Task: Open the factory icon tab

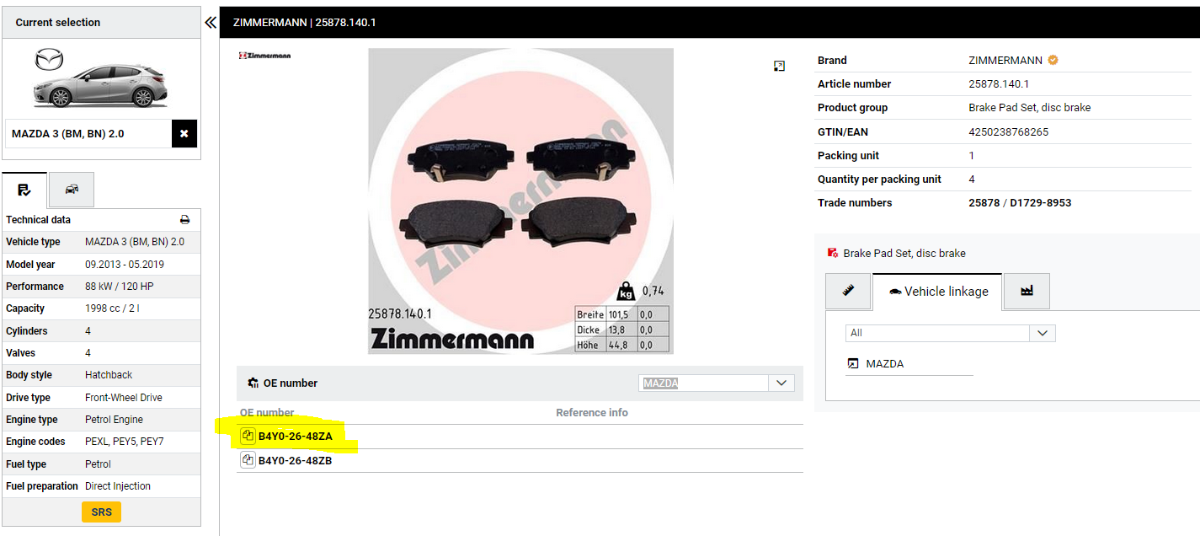Action: 1026,291
